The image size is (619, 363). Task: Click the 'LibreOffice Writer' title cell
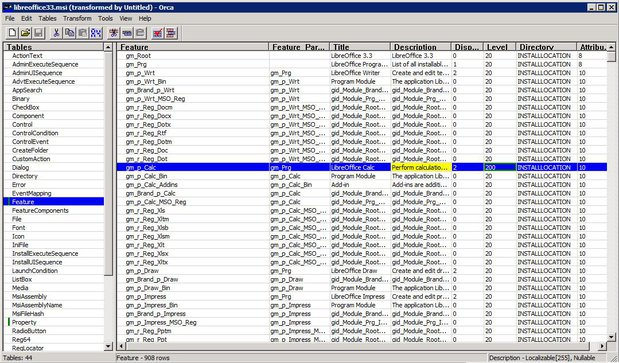click(x=360, y=73)
